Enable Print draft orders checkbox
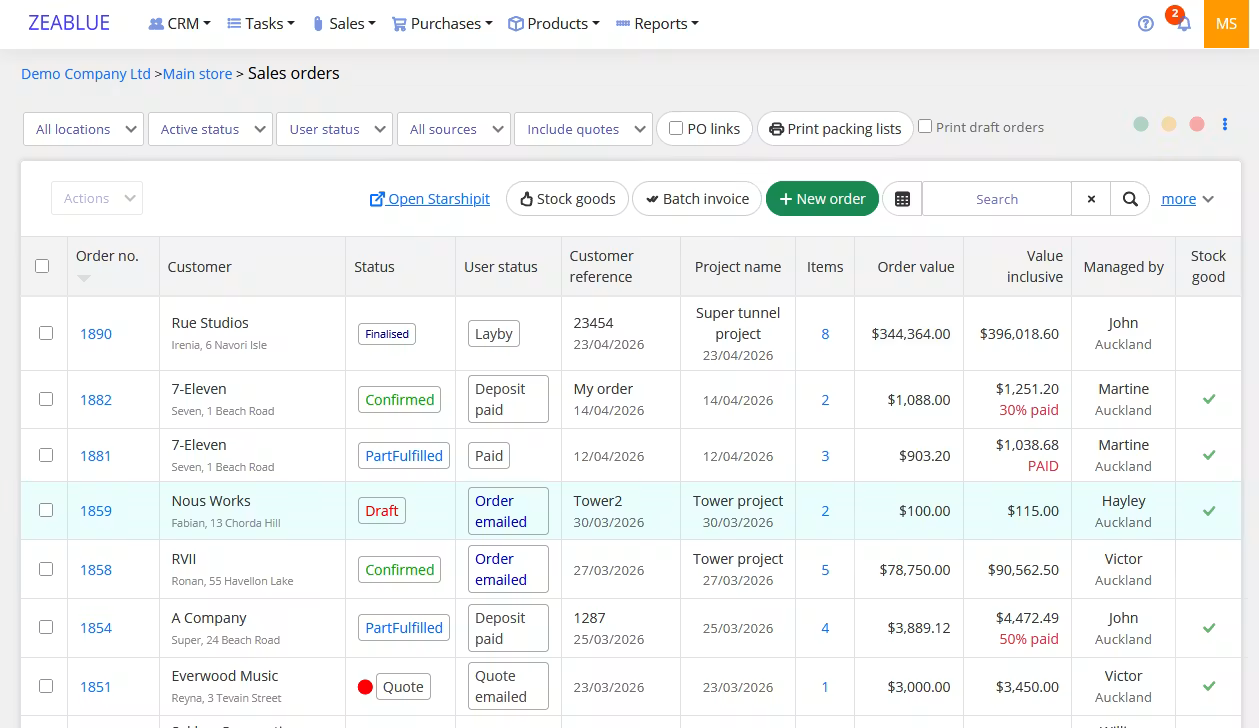This screenshot has width=1259, height=728. coord(925,126)
